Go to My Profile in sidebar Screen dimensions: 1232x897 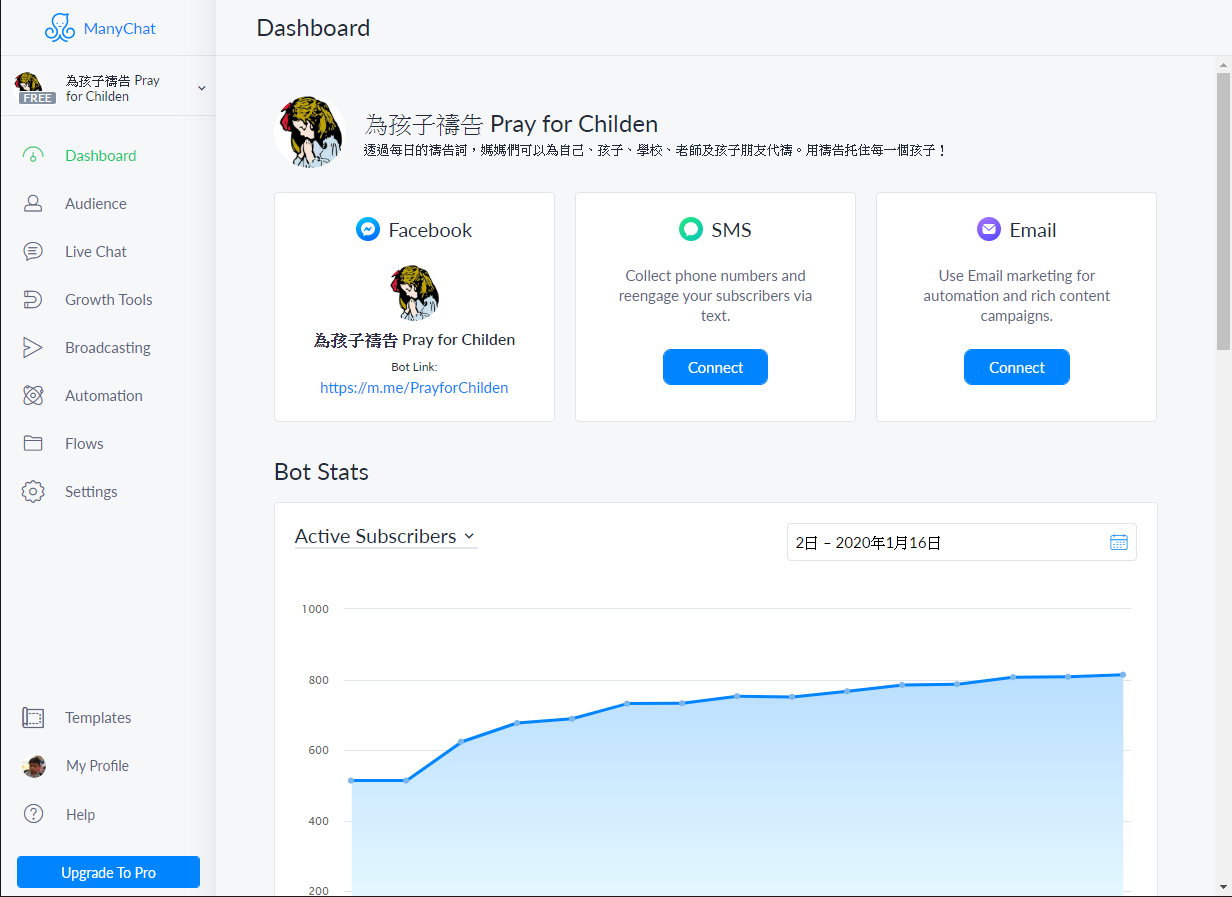click(x=97, y=766)
